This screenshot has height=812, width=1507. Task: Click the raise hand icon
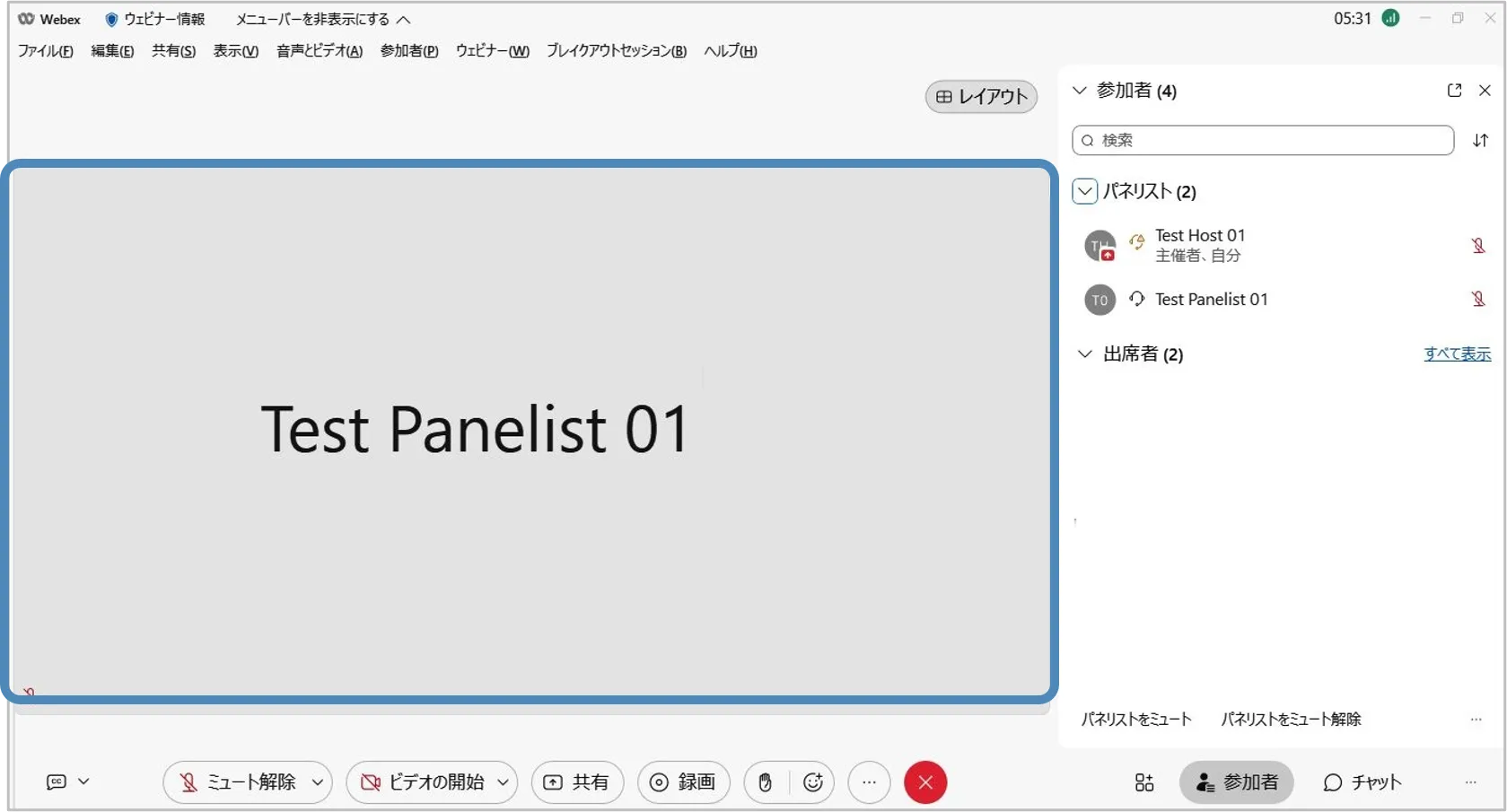point(765,782)
